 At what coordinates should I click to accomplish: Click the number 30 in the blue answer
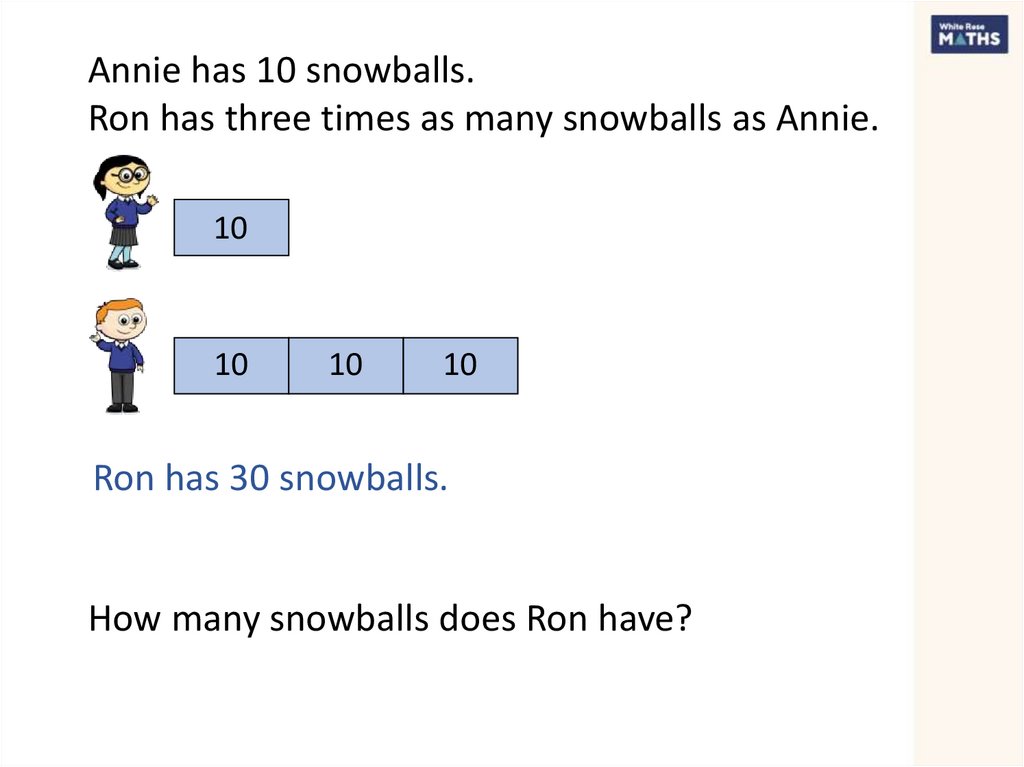(250, 479)
